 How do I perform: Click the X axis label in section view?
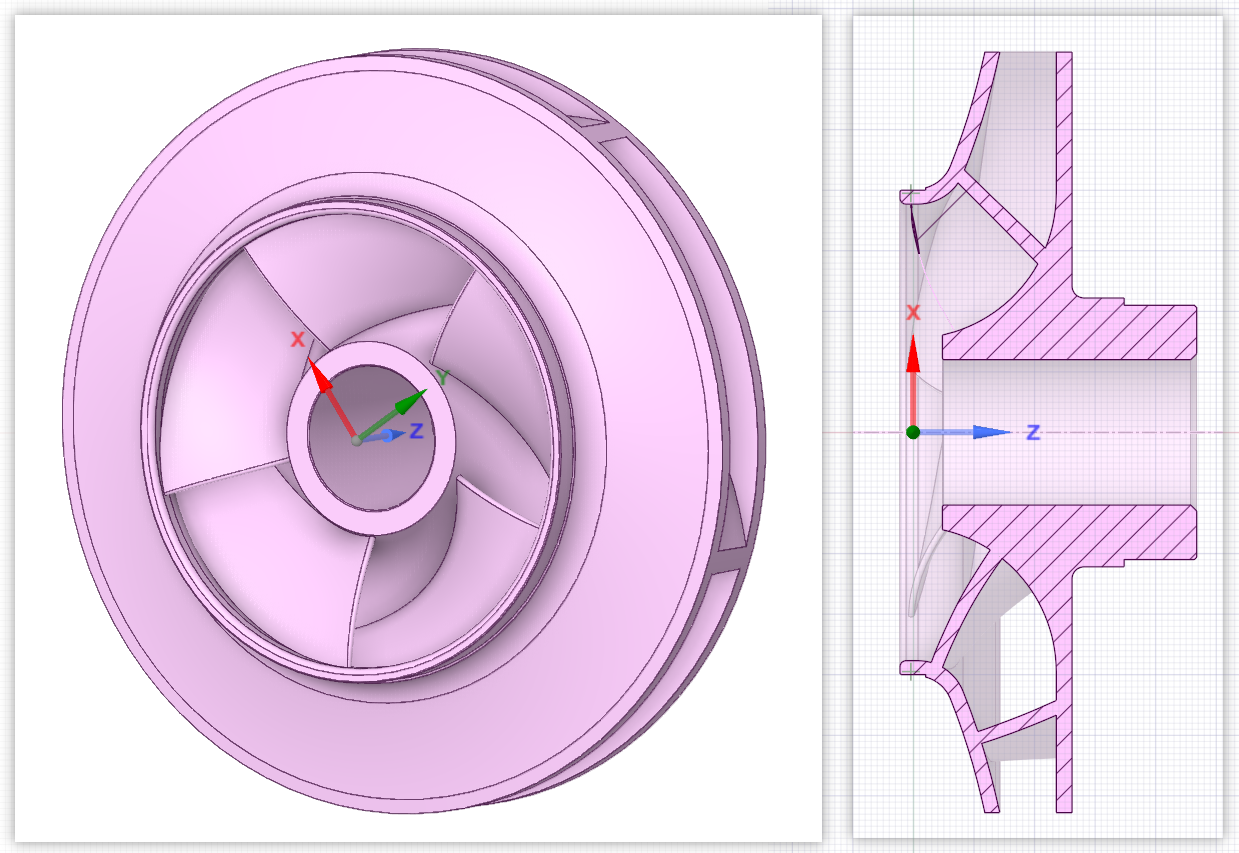(x=912, y=313)
